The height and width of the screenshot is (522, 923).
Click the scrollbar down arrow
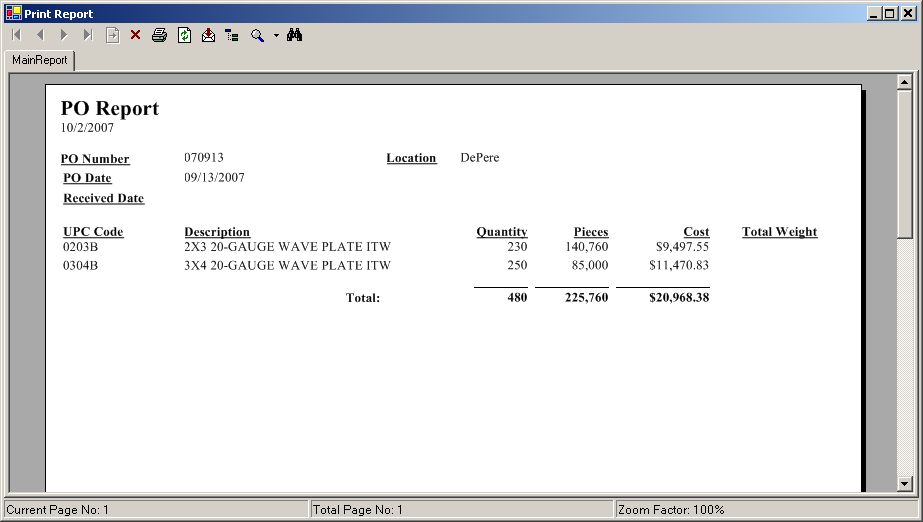(x=905, y=484)
